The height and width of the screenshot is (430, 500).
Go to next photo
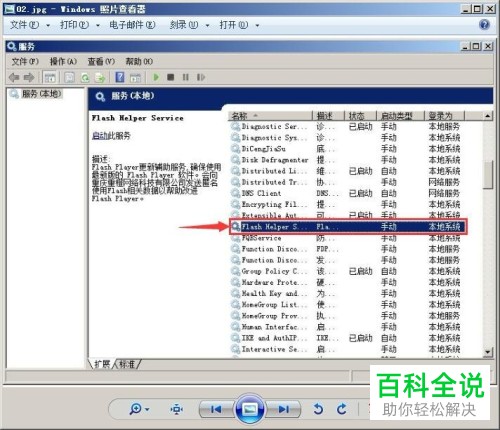tap(284, 409)
